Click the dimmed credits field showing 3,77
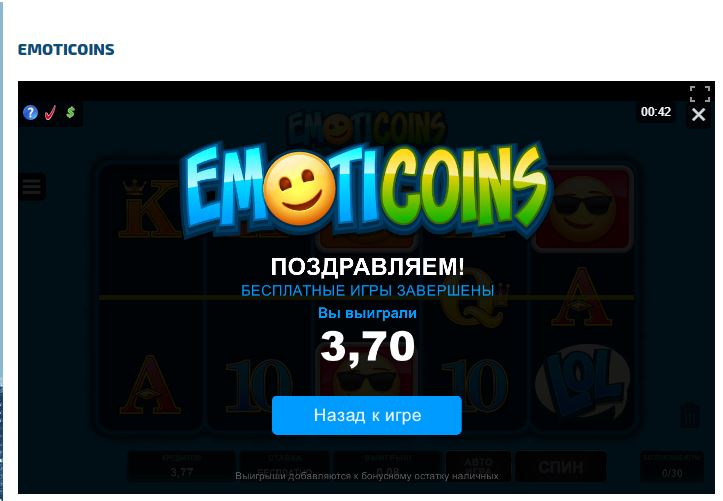 pos(181,466)
